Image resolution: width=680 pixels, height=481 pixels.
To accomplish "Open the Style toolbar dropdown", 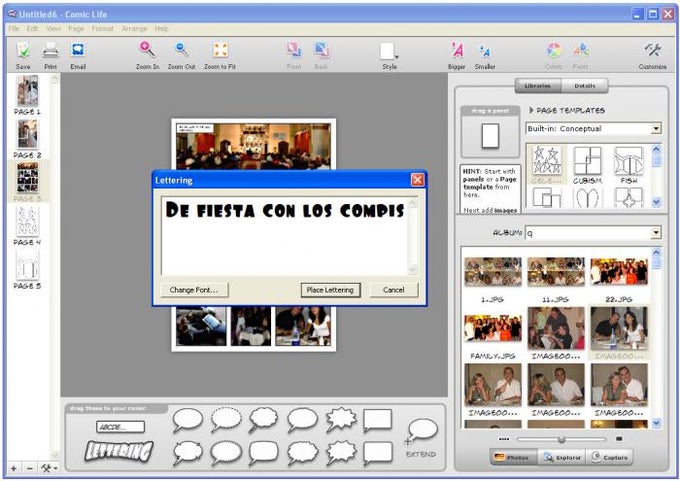I will [389, 51].
